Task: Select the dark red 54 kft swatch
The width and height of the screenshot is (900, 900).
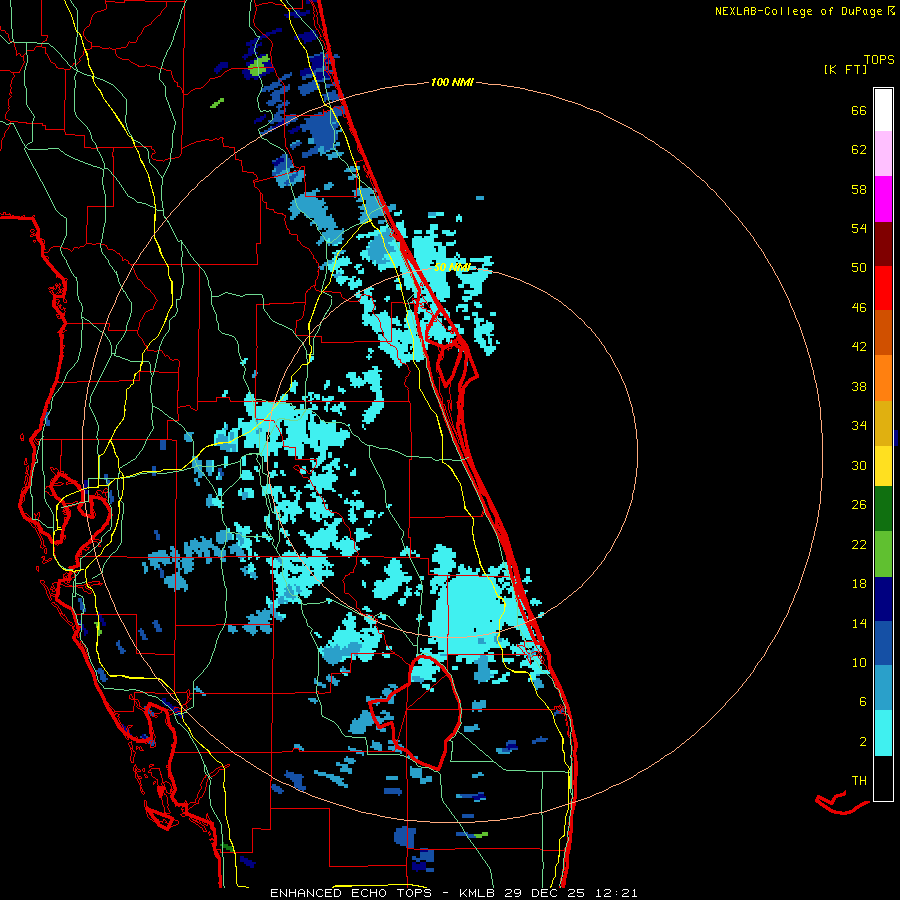Action: coord(883,243)
